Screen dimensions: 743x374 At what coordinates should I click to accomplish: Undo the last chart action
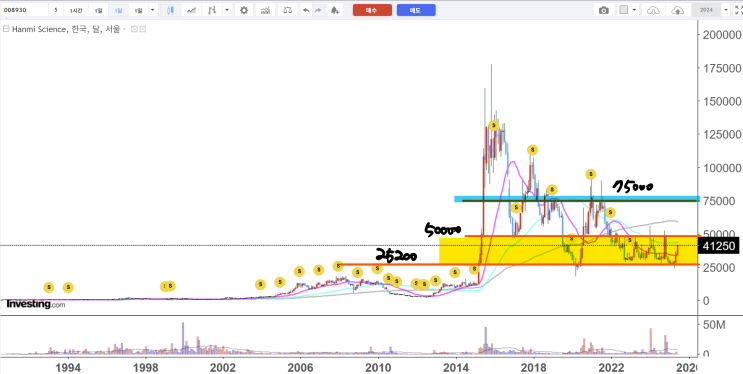point(307,10)
